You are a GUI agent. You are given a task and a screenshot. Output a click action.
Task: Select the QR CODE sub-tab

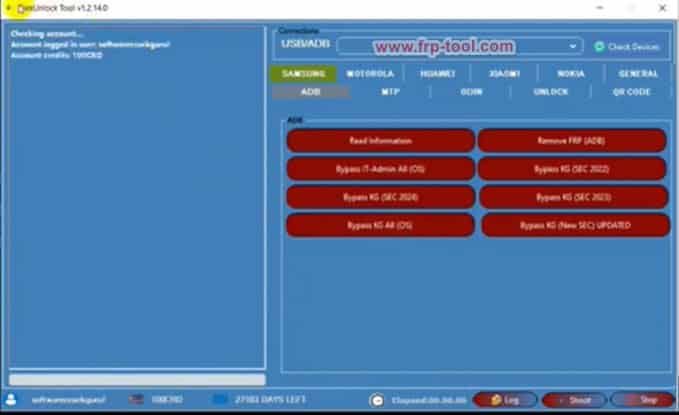click(631, 92)
